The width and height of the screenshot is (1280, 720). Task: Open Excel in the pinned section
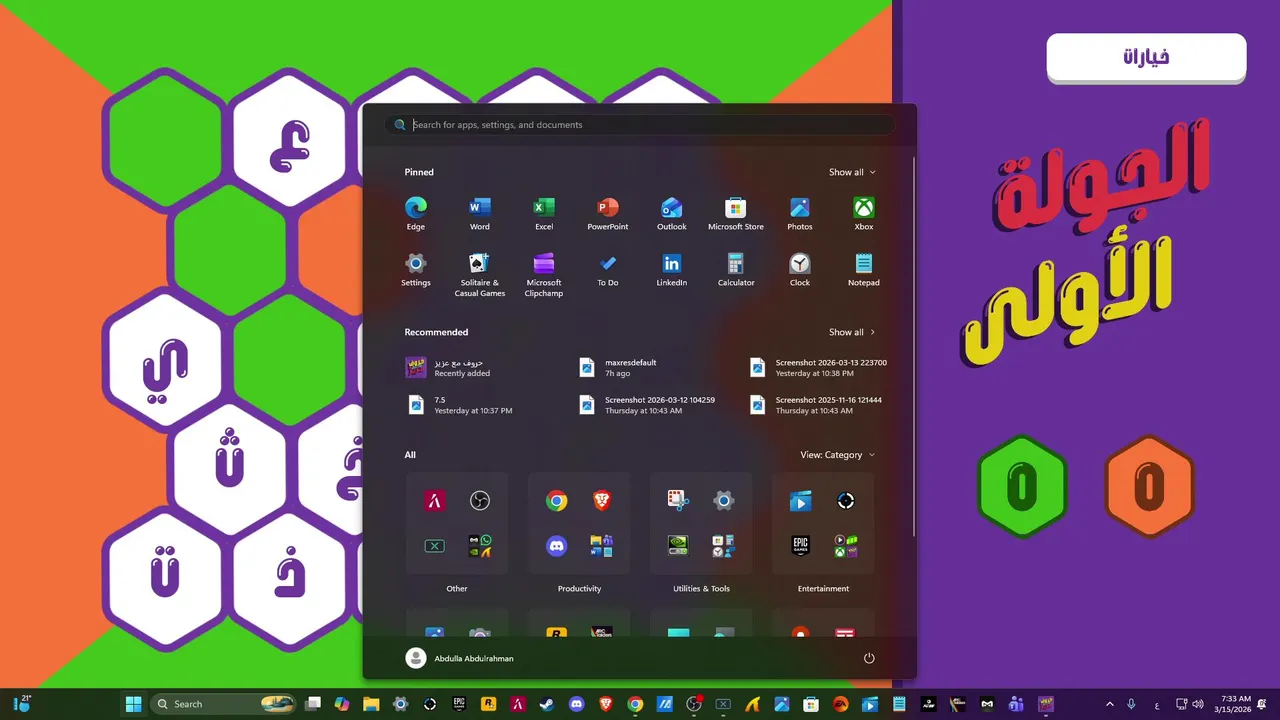(544, 213)
